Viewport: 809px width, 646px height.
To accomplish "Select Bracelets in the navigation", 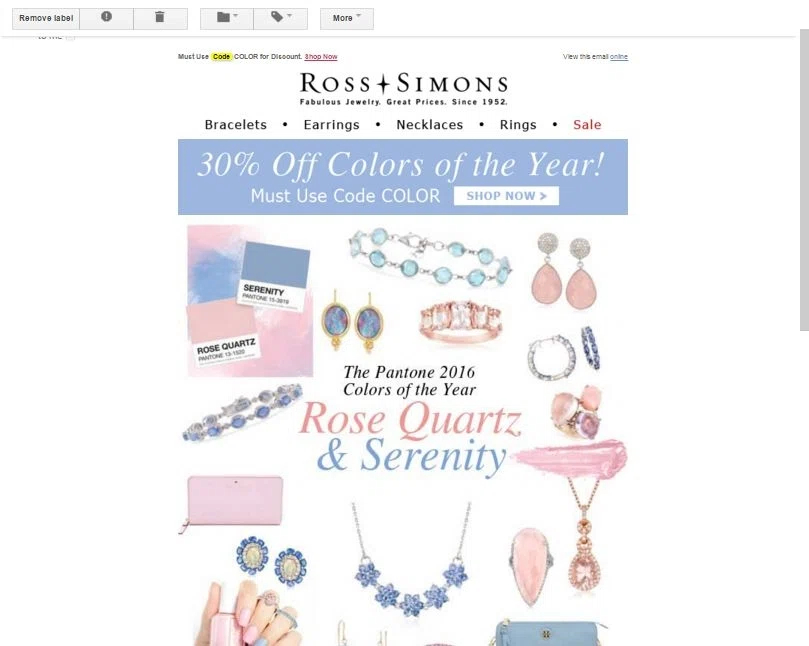I will 236,125.
